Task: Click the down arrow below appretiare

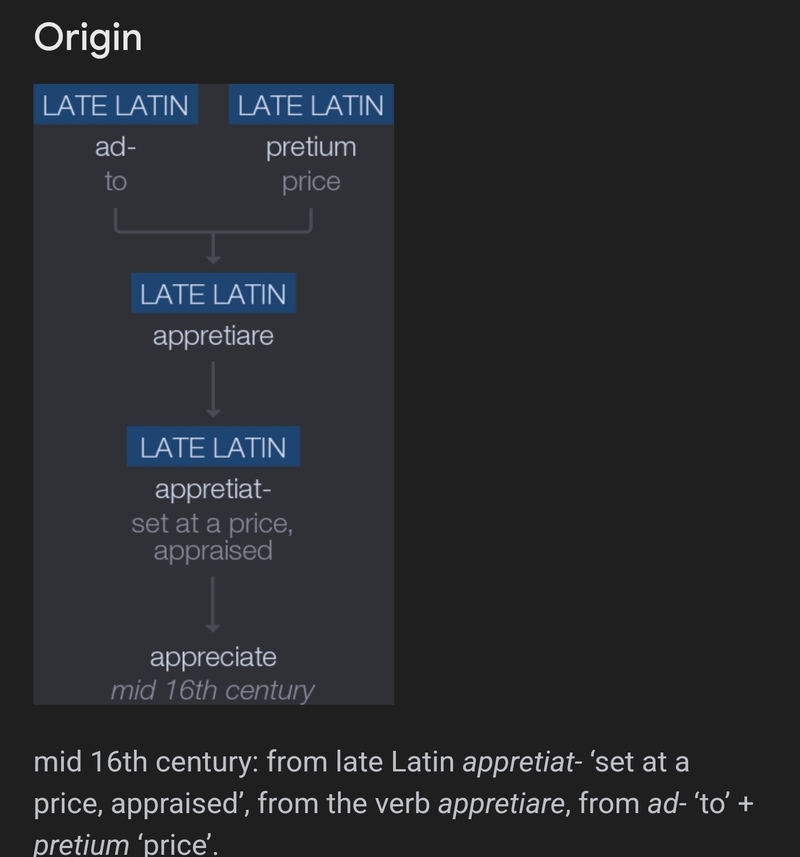Action: click(213, 390)
